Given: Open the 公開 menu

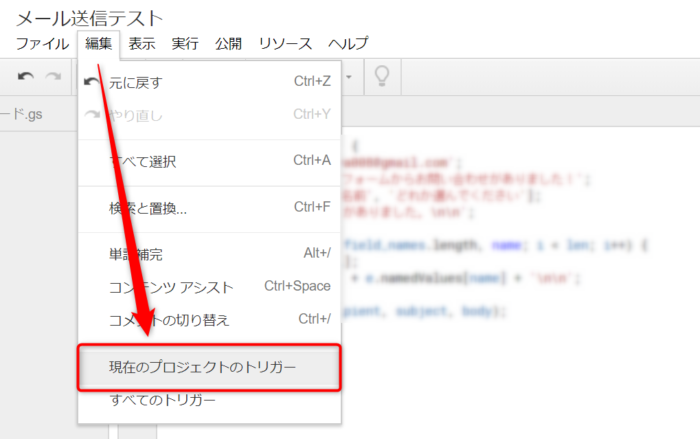Looking at the screenshot, I should (x=228, y=44).
